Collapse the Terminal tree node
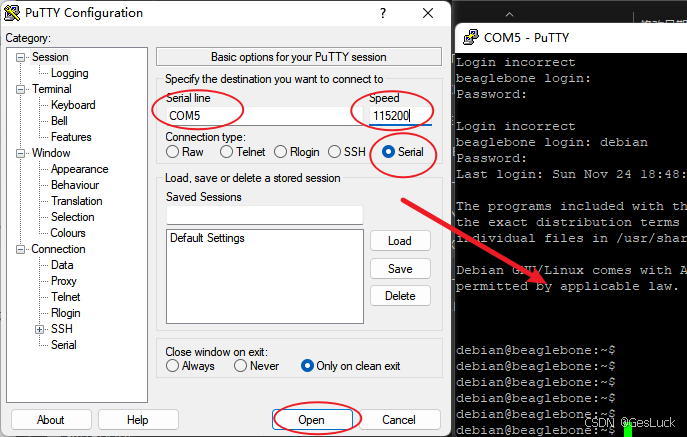Viewport: 687px width, 437px height. point(20,89)
